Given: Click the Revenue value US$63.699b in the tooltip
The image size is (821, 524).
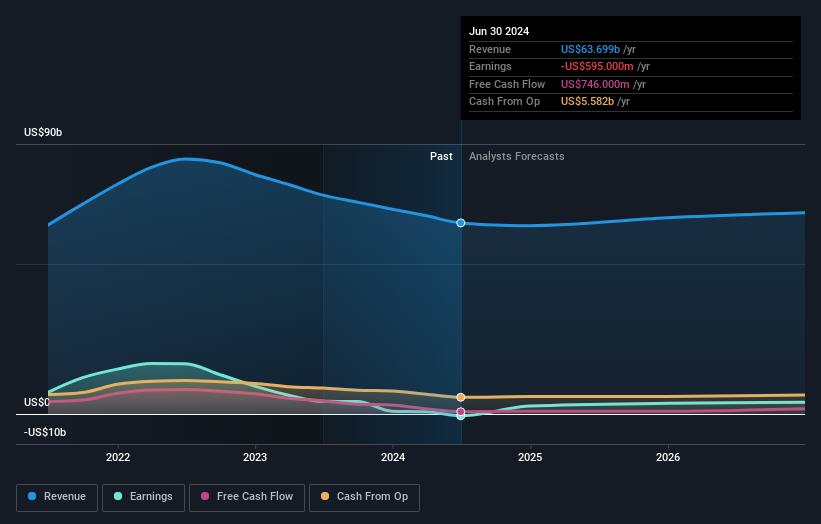Looking at the screenshot, I should click(590, 49).
